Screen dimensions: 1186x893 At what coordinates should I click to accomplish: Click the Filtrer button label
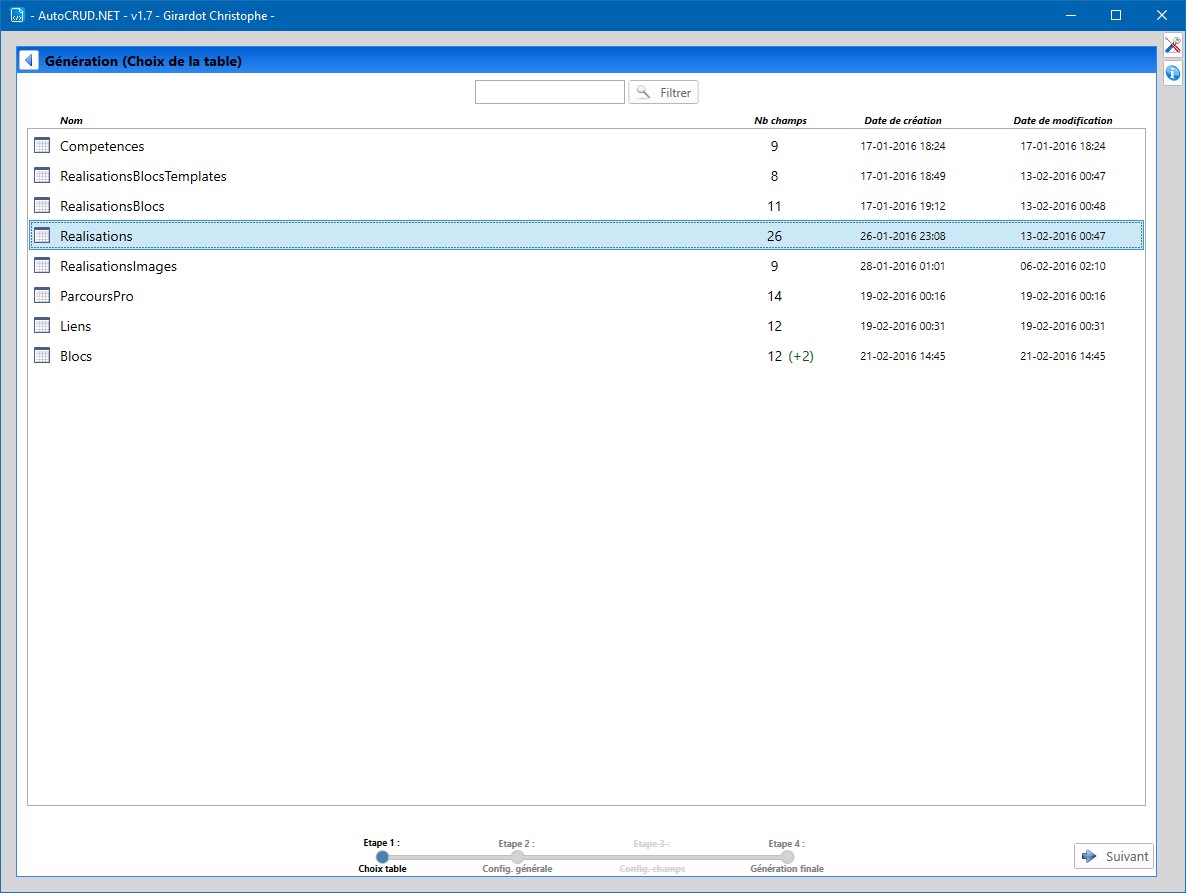[675, 92]
